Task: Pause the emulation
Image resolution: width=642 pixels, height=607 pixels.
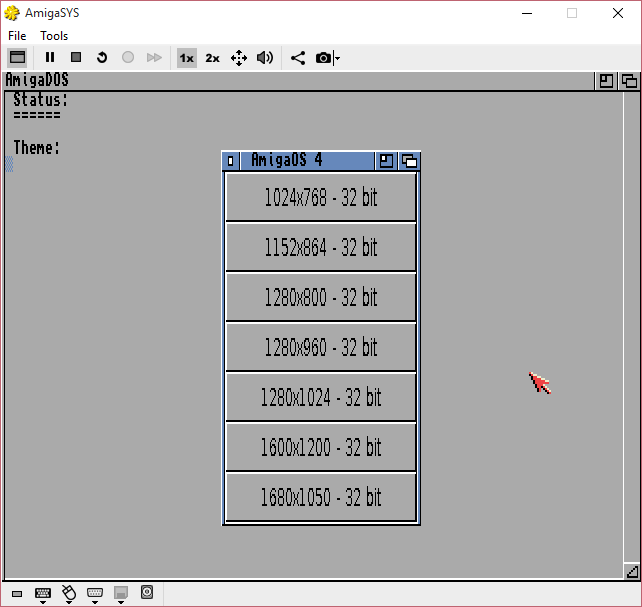Action: 50,57
